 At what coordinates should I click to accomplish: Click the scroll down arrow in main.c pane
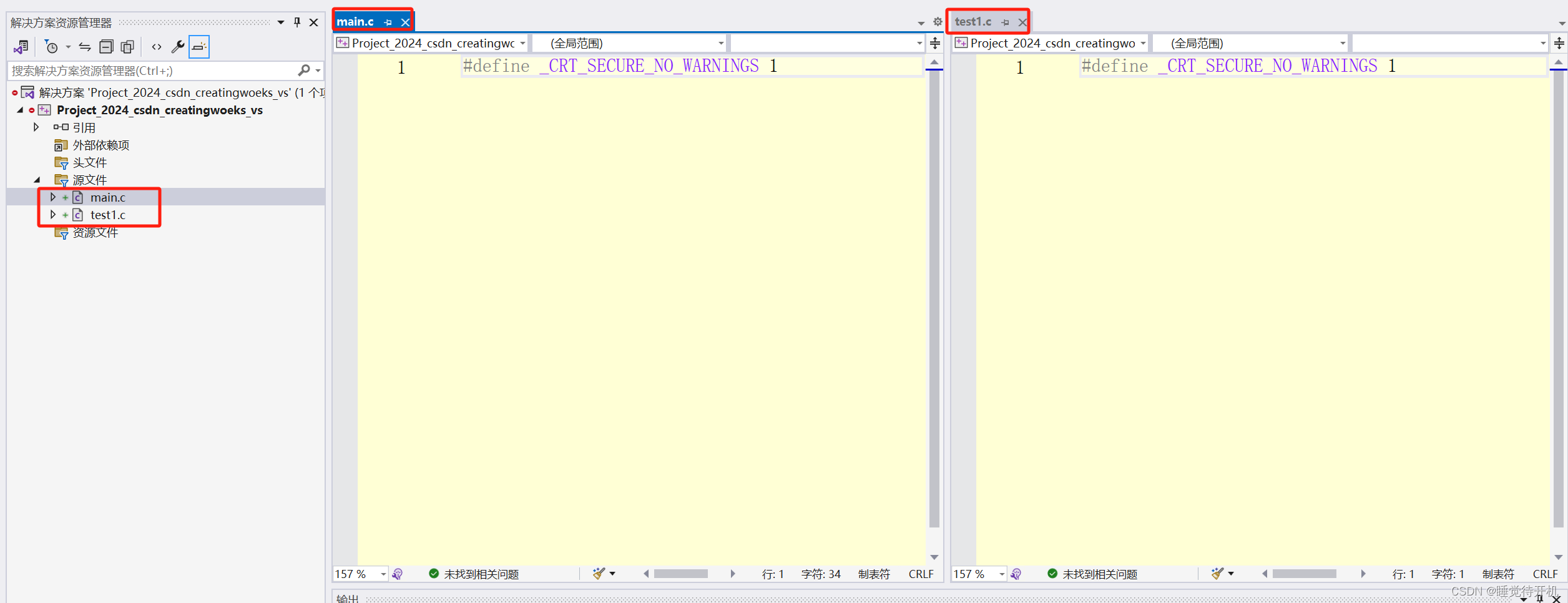(934, 557)
